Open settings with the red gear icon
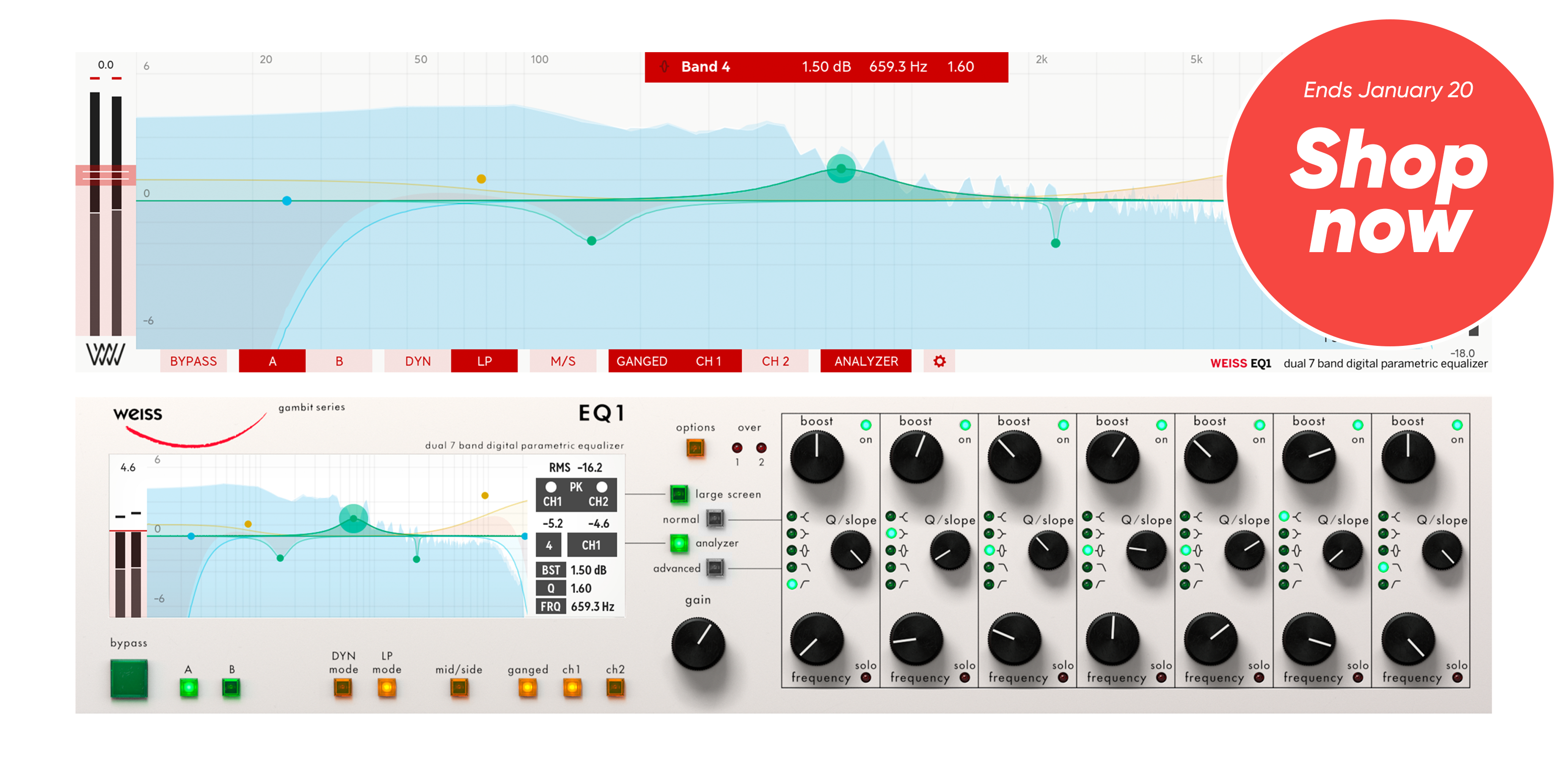1568x784 pixels. click(x=939, y=362)
